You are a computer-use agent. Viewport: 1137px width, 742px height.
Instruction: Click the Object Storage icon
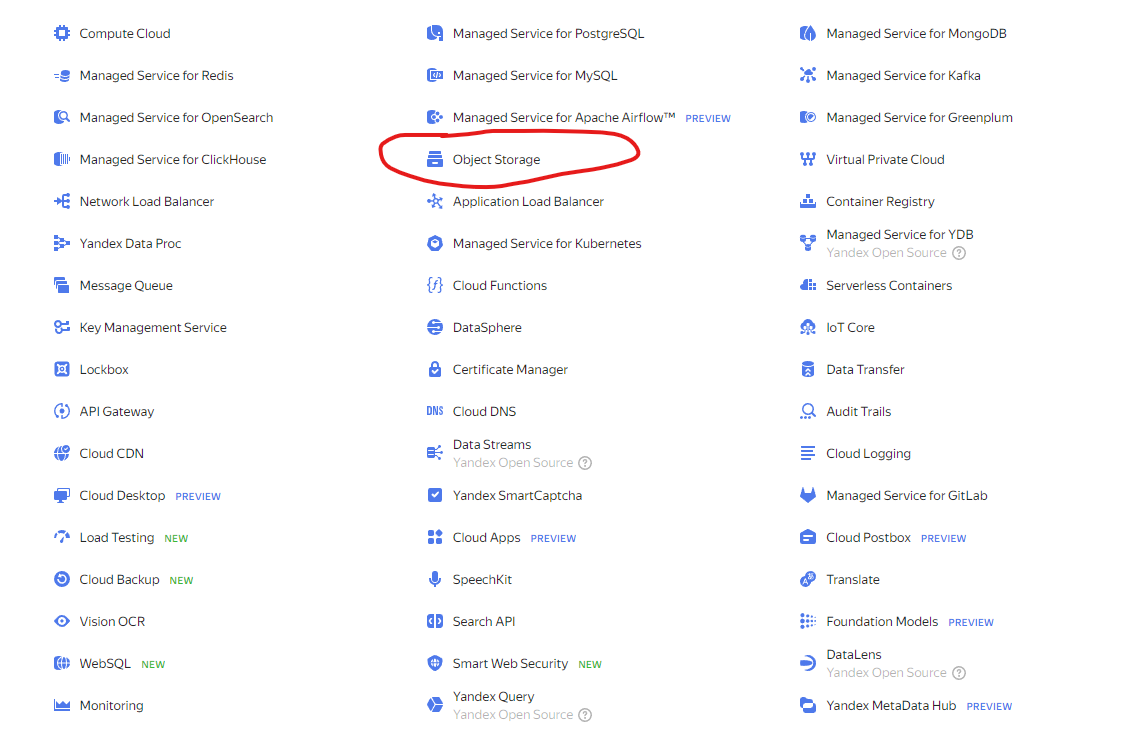[x=435, y=160]
